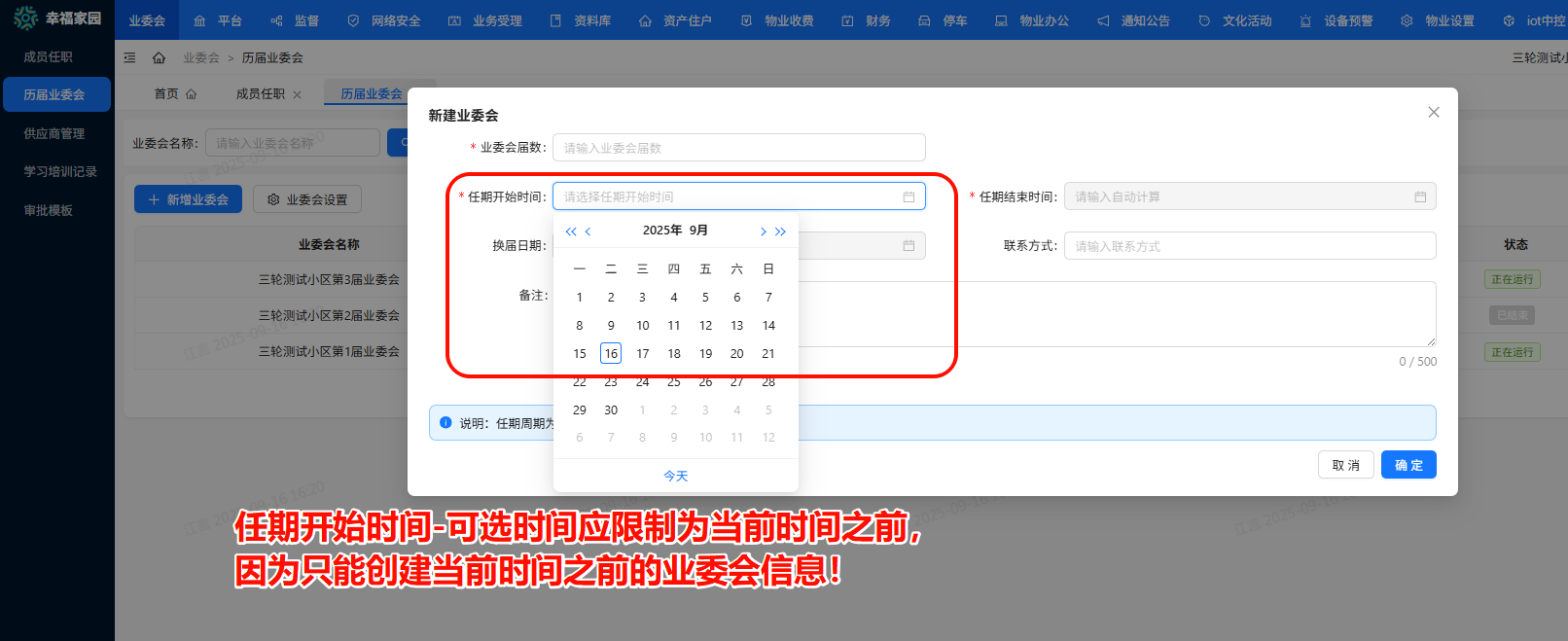Click the calendar icon in 任期开始时间

(909, 196)
